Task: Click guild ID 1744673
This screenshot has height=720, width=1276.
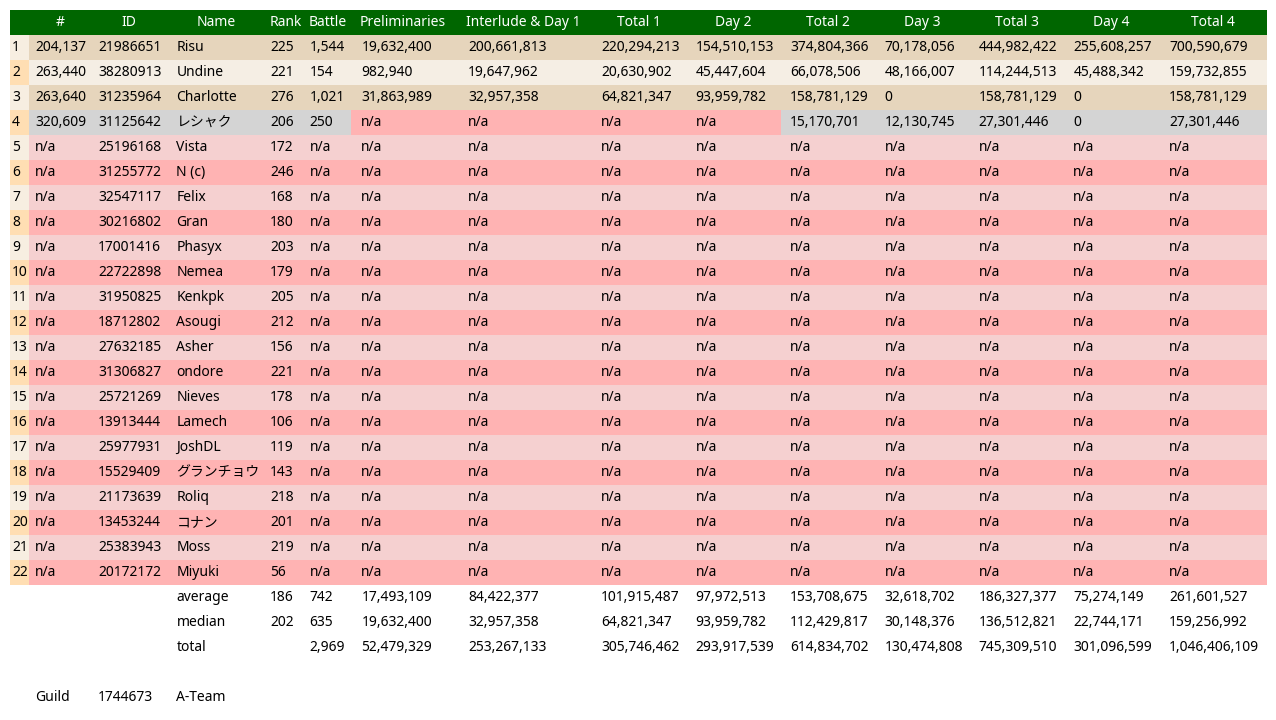Action: tap(125, 697)
